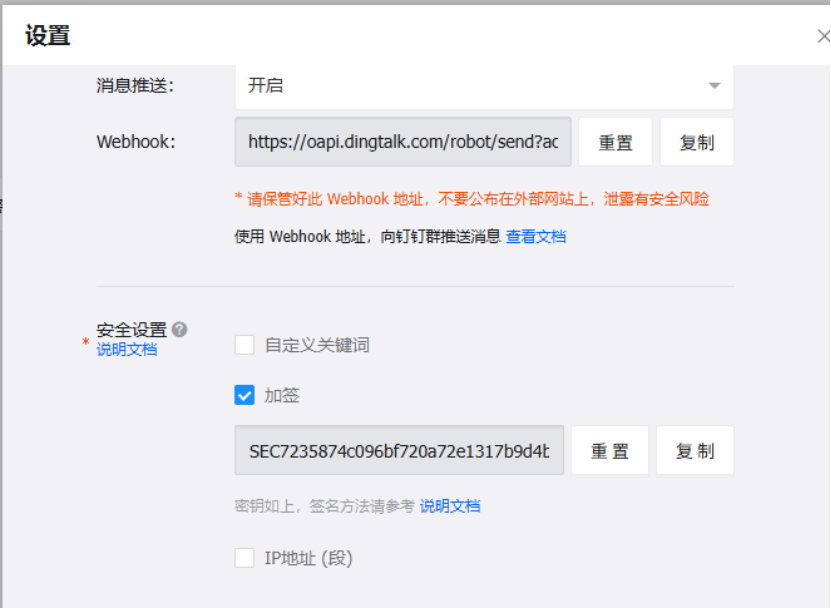Tick the IP地址 (段) checkbox
The image size is (831, 609).
244,558
